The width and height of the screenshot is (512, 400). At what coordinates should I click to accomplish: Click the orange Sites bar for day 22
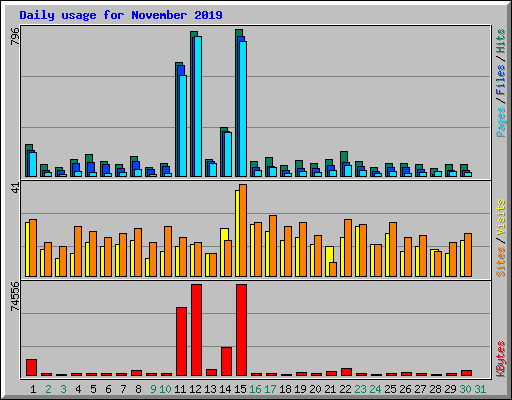click(x=348, y=248)
